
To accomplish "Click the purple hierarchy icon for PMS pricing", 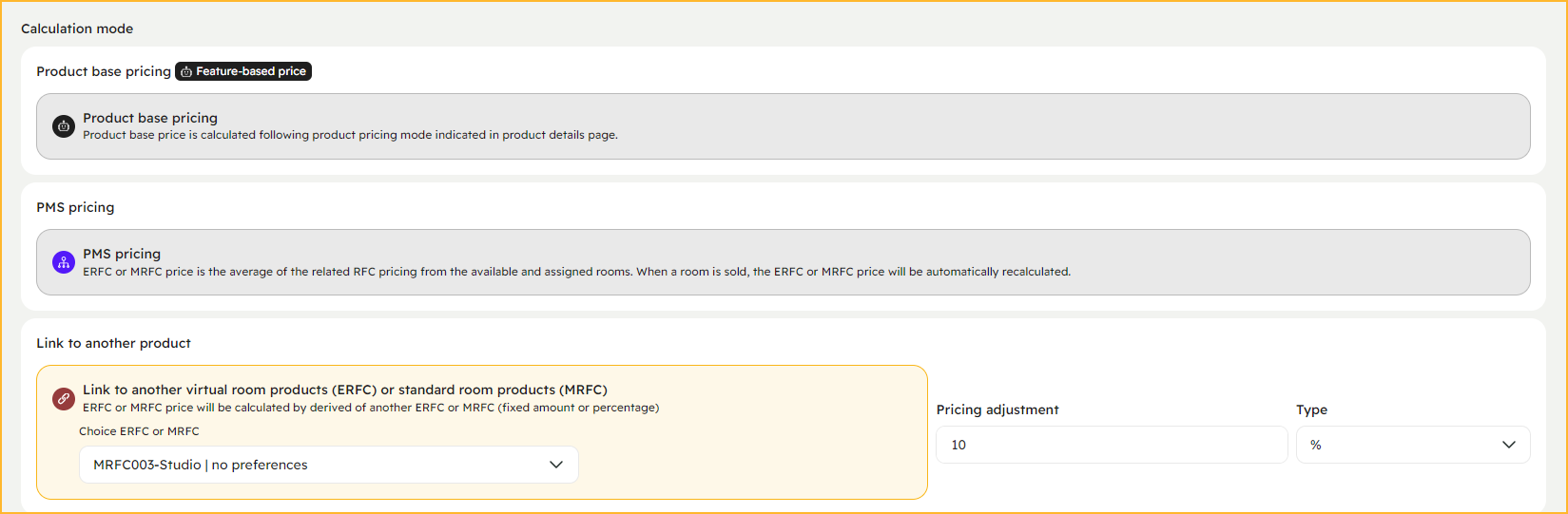I will point(64,262).
